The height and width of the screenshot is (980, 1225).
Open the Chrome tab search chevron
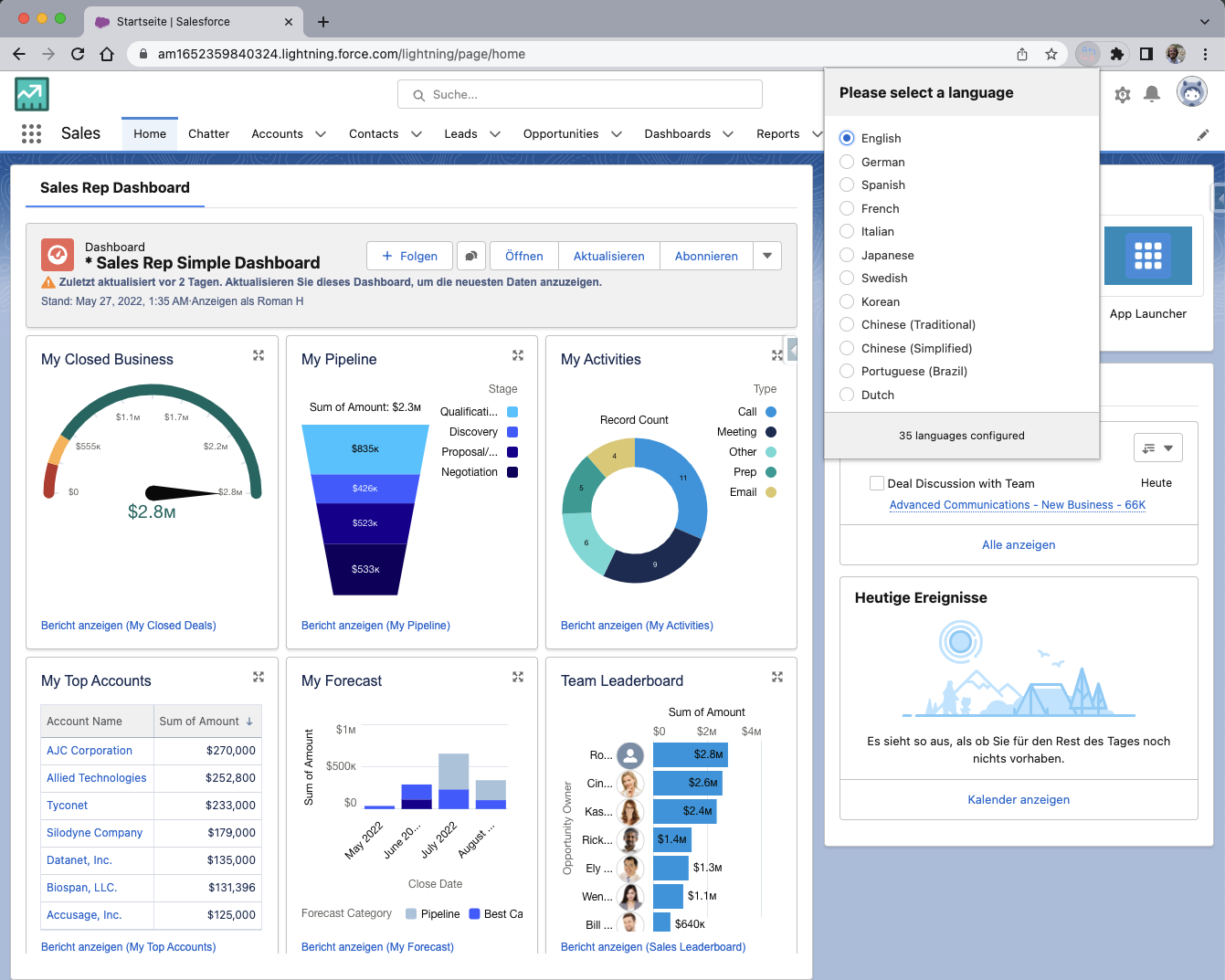1204,21
